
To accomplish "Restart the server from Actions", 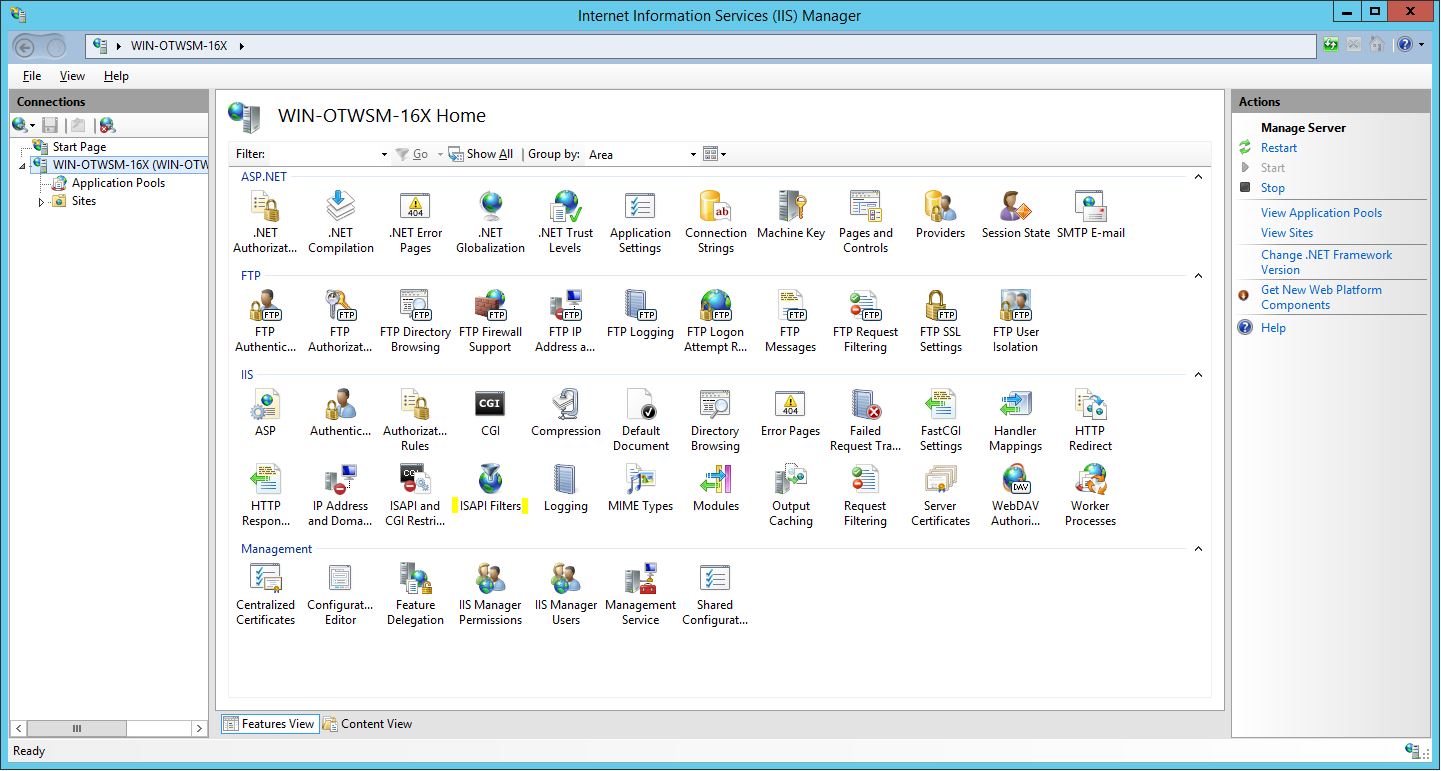I will tap(1279, 148).
